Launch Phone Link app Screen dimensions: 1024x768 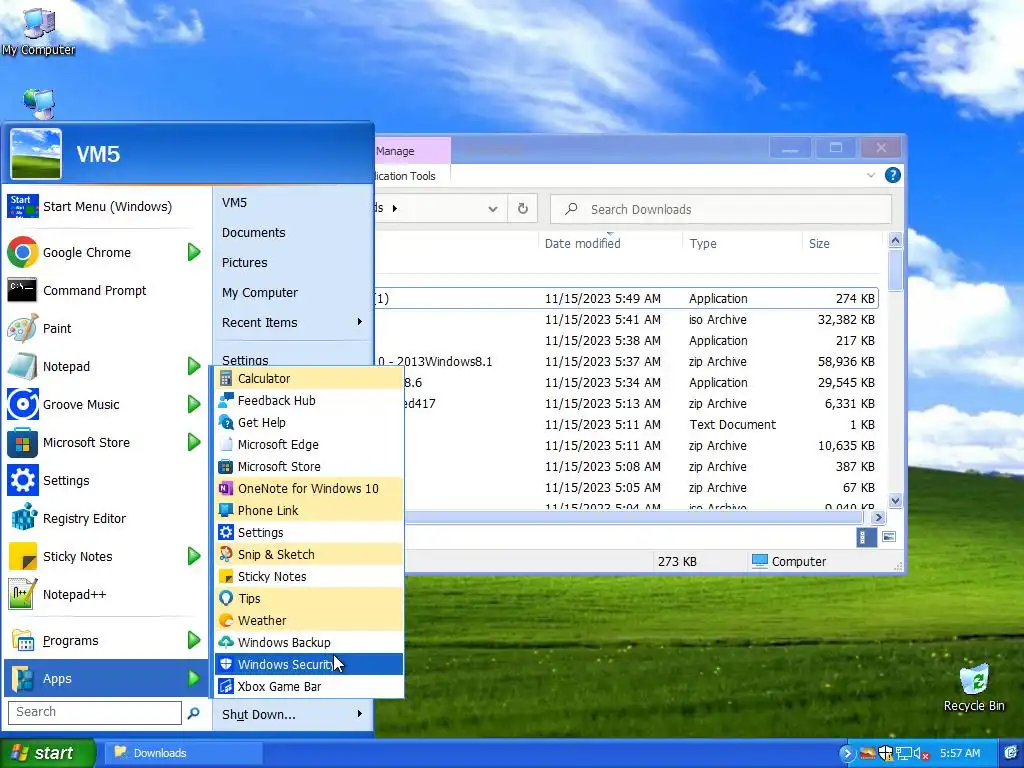[309, 511]
